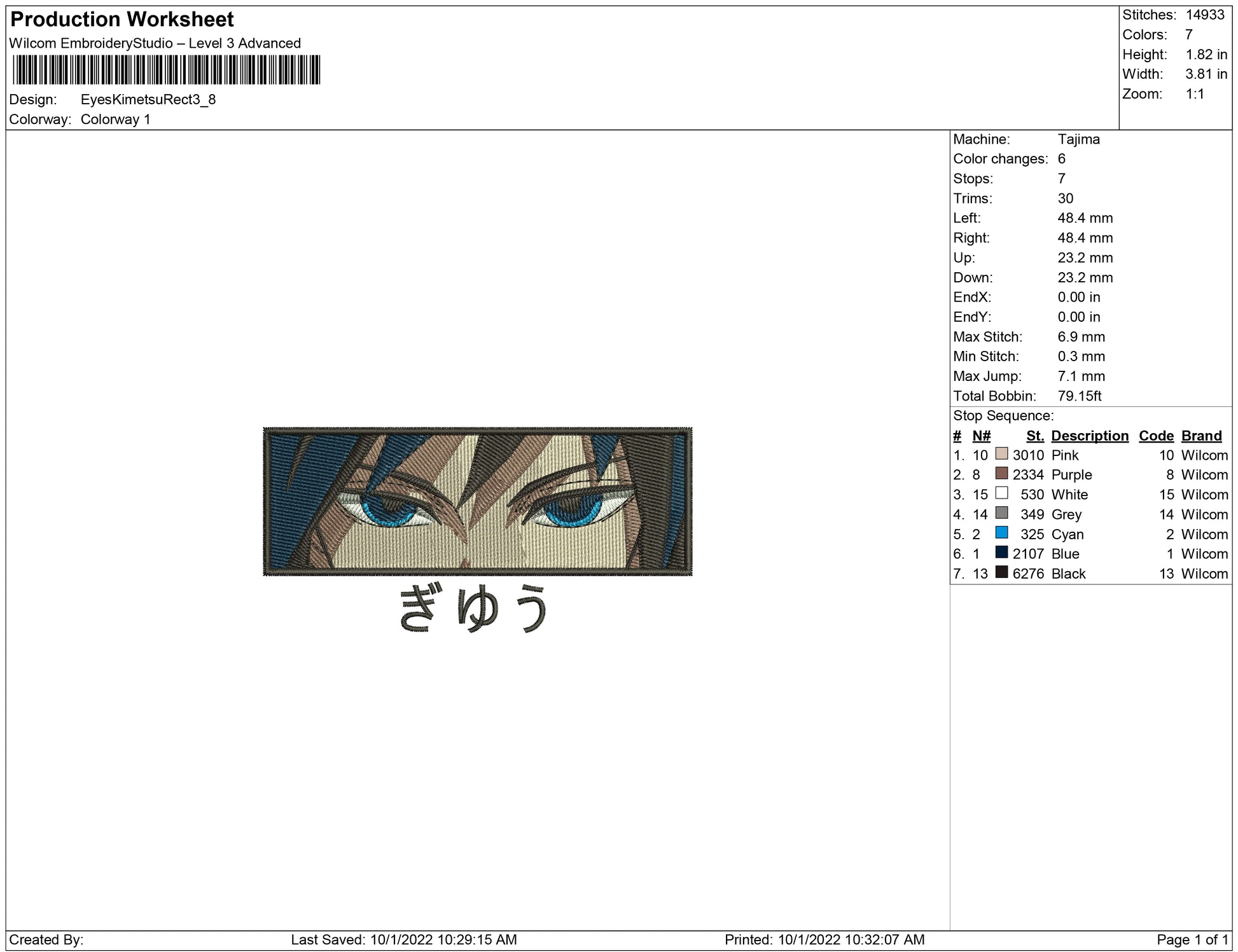Pick the Grey thread color swatch
1238x952 pixels.
[1001, 513]
